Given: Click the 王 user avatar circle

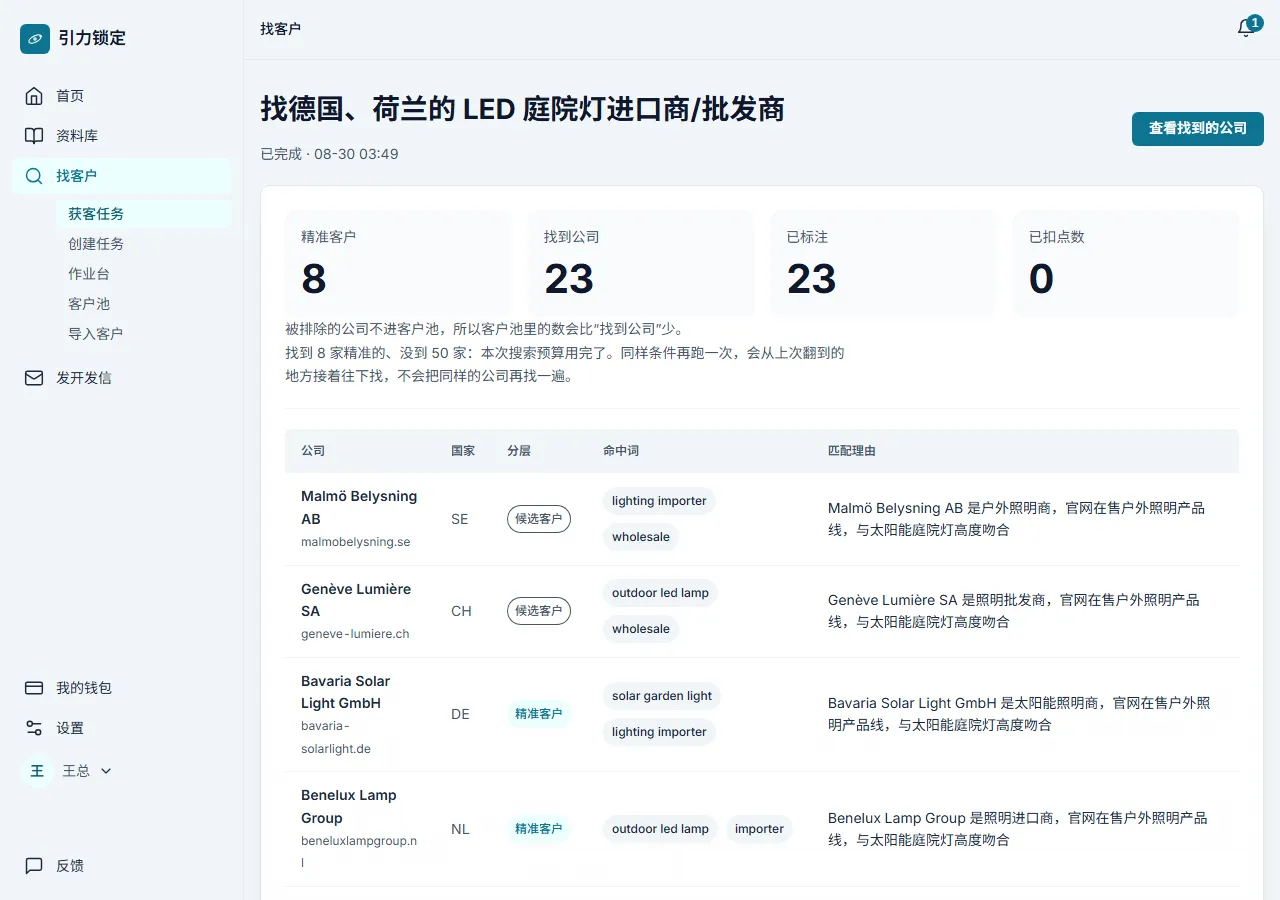Looking at the screenshot, I should 37,771.
